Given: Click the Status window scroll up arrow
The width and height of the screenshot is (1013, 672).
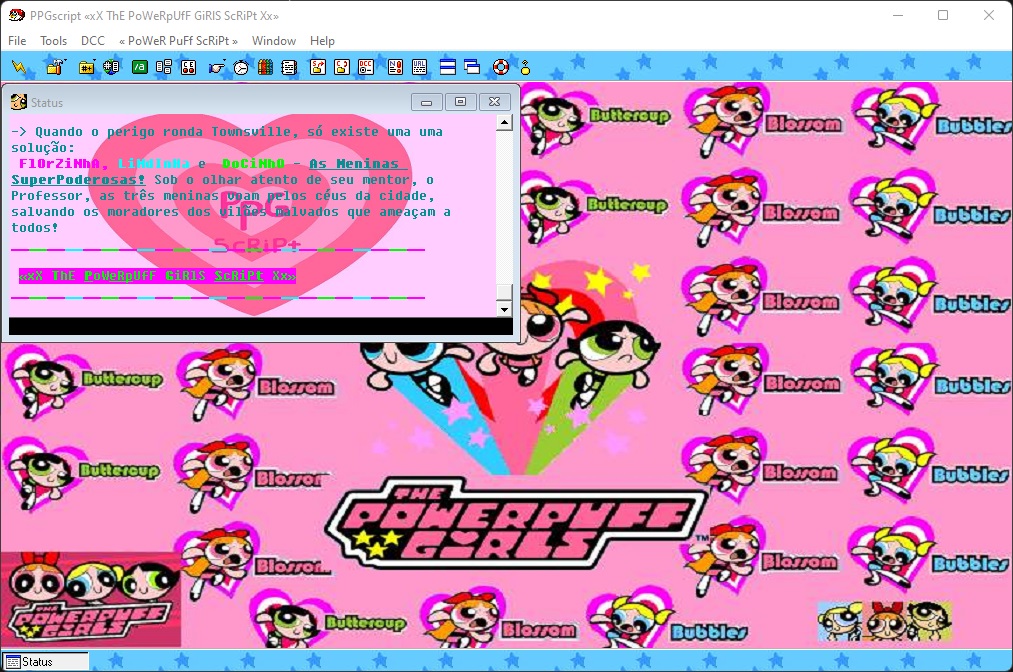Looking at the screenshot, I should tap(505, 122).
